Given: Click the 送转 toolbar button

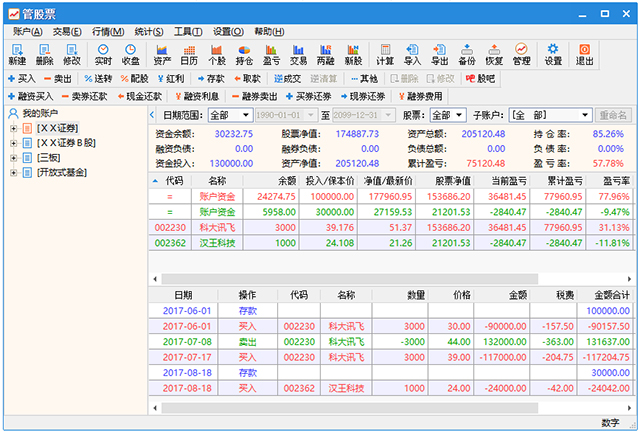Looking at the screenshot, I should tap(98, 78).
